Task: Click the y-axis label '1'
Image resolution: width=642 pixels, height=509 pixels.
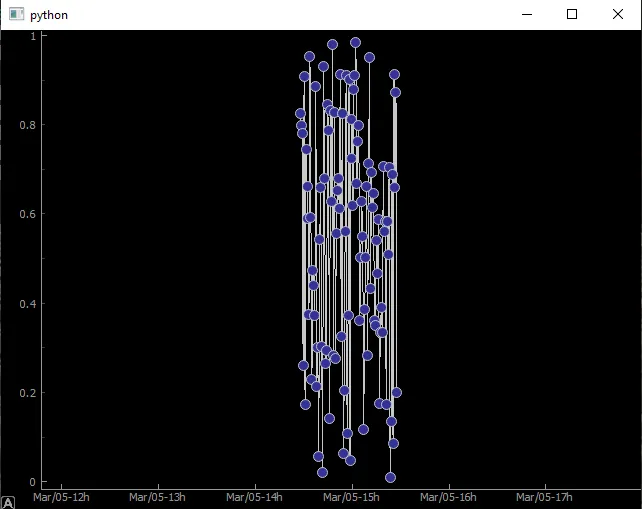Action: 33,36
